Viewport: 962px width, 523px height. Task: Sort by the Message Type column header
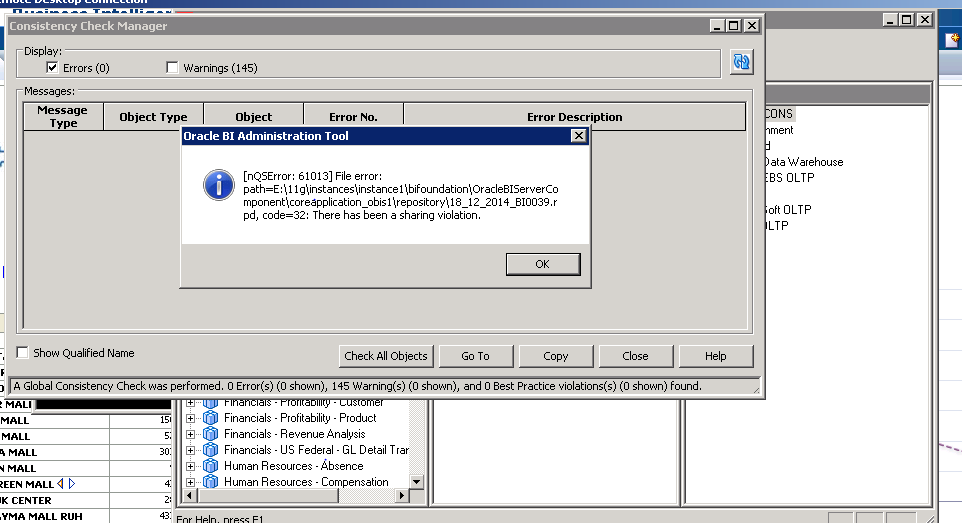click(63, 117)
